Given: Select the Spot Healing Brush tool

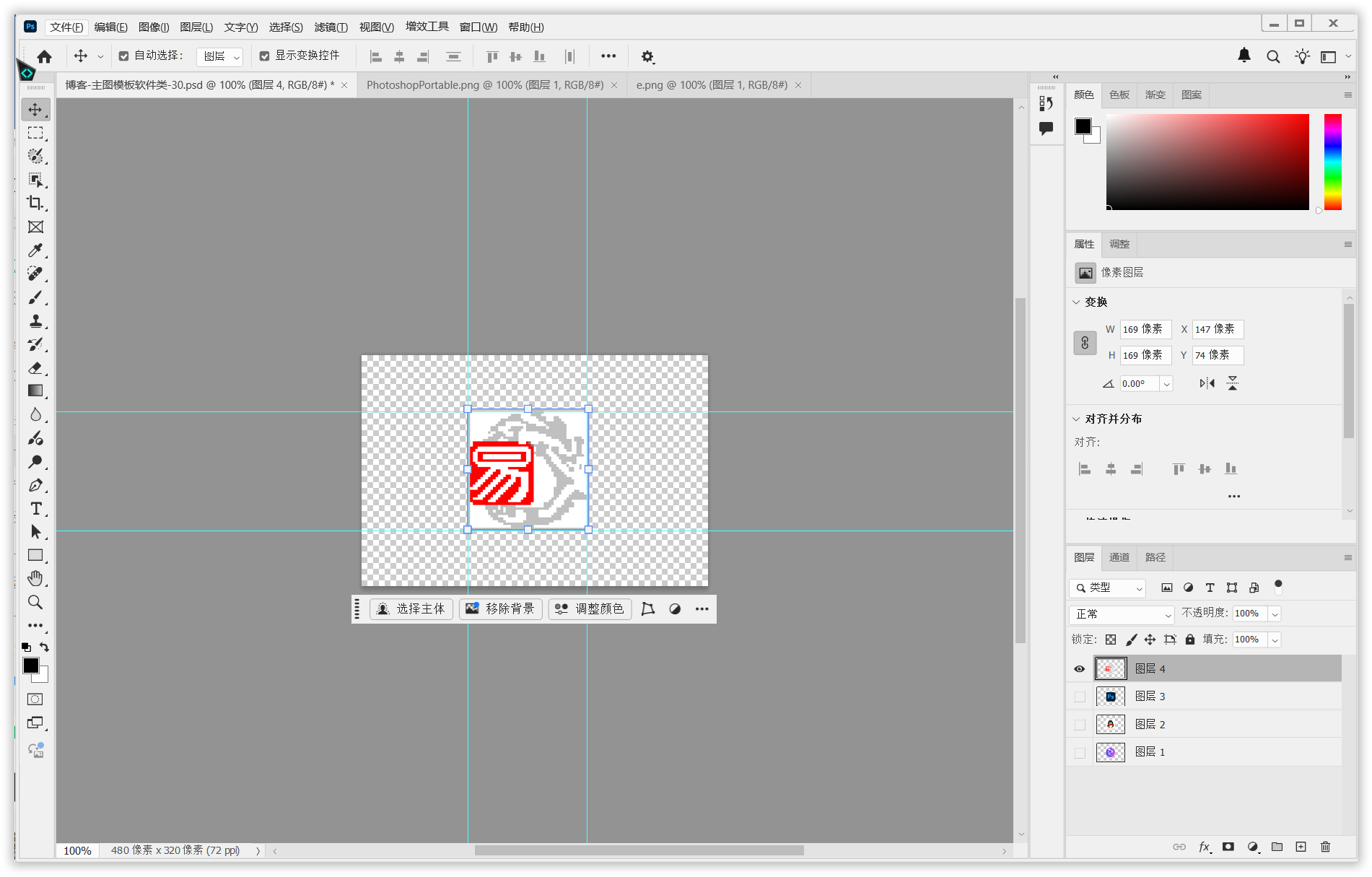Looking at the screenshot, I should tap(35, 274).
